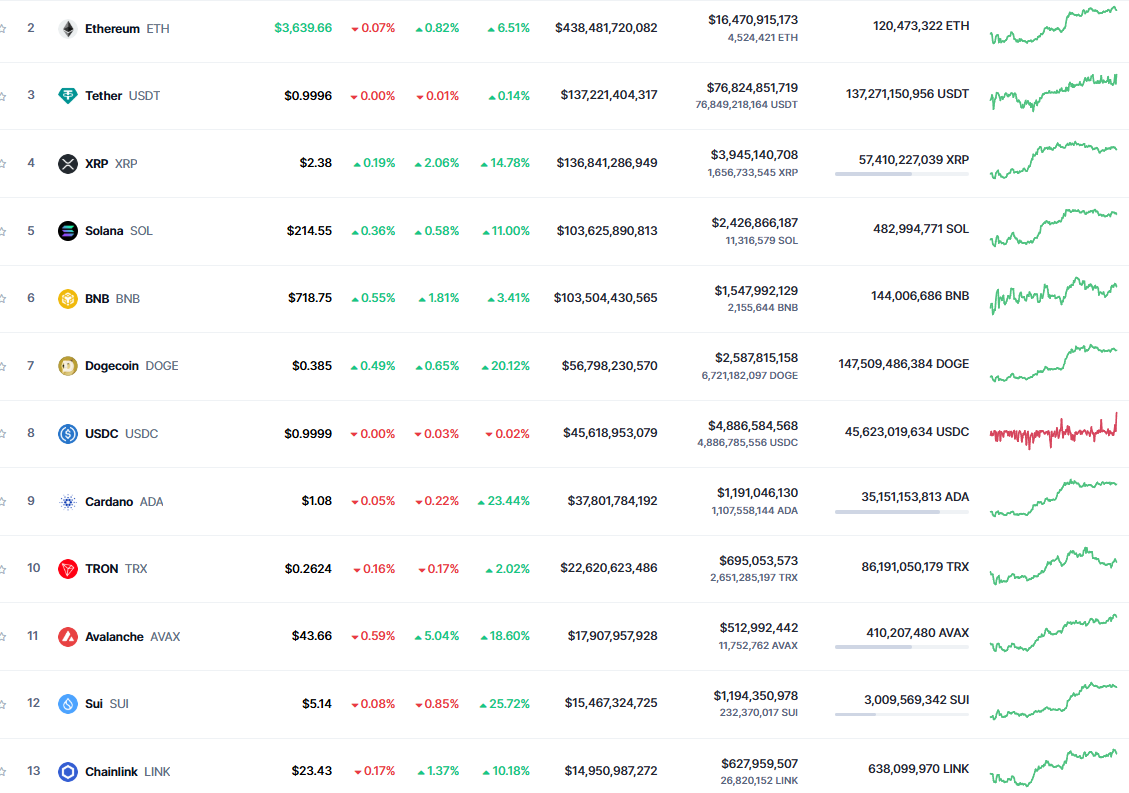
Task: Click Dogecoin volume $2,587,815,158
Action: pyautogui.click(x=756, y=358)
